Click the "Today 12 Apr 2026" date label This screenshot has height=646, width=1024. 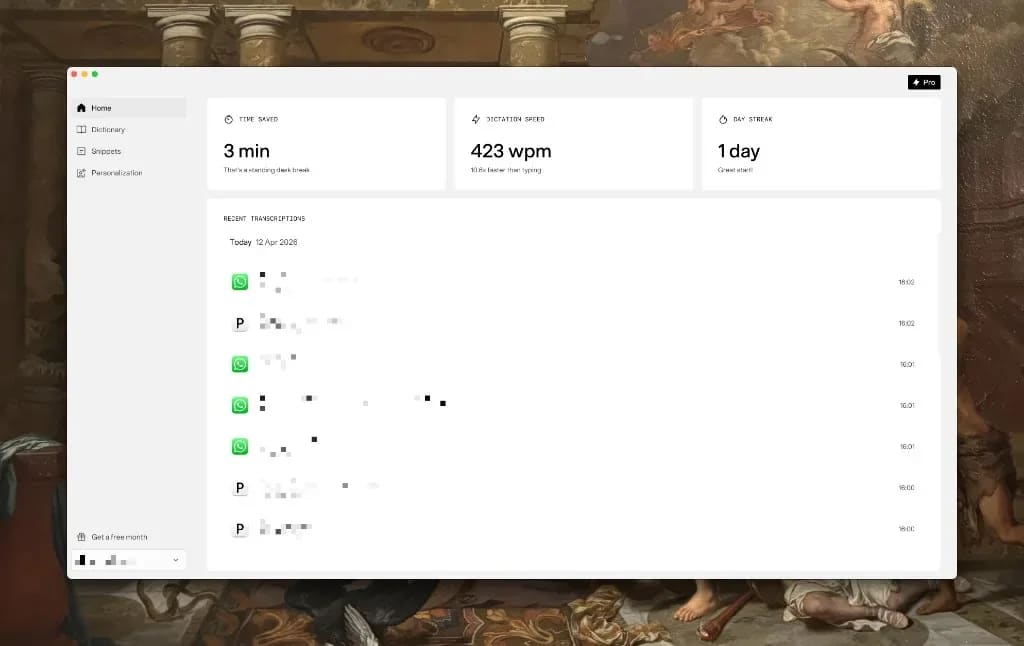(263, 242)
